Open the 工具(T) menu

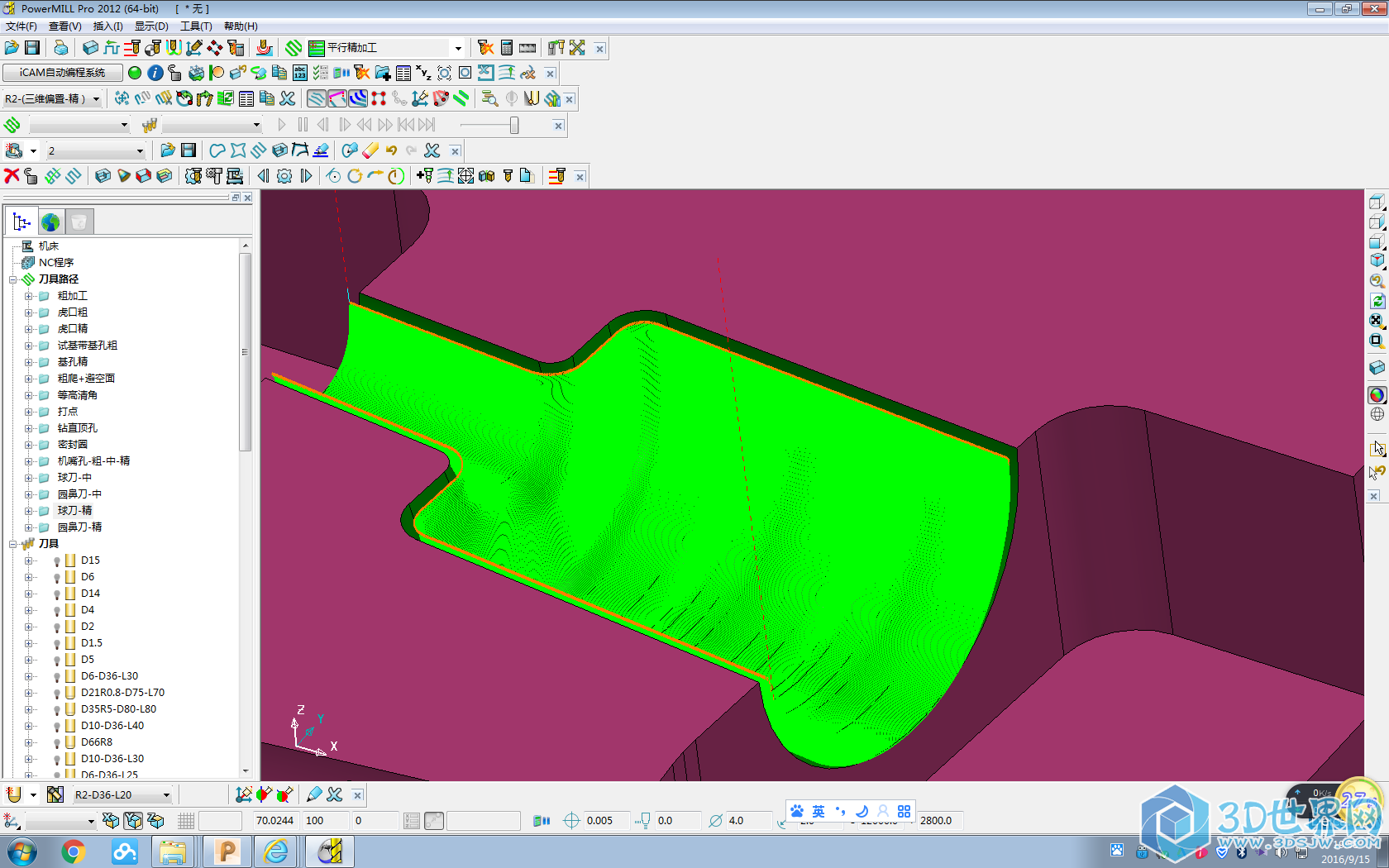pos(196,26)
